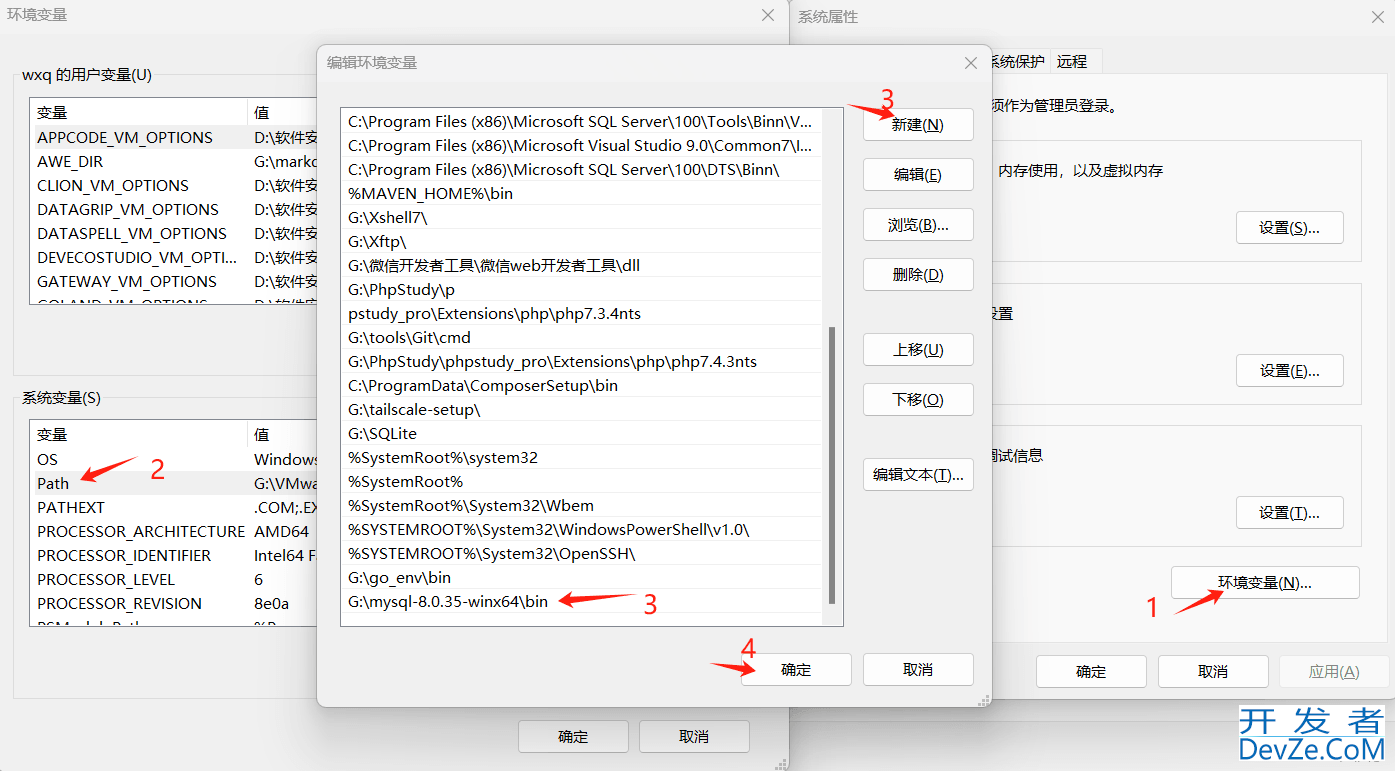
Task: Select the php7.3.4nts path entry
Action: pos(582,314)
